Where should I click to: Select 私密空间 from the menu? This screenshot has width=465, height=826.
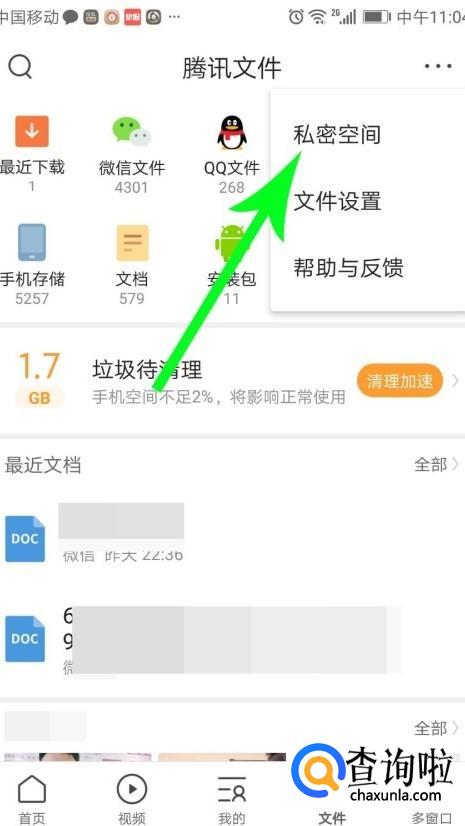coord(337,135)
